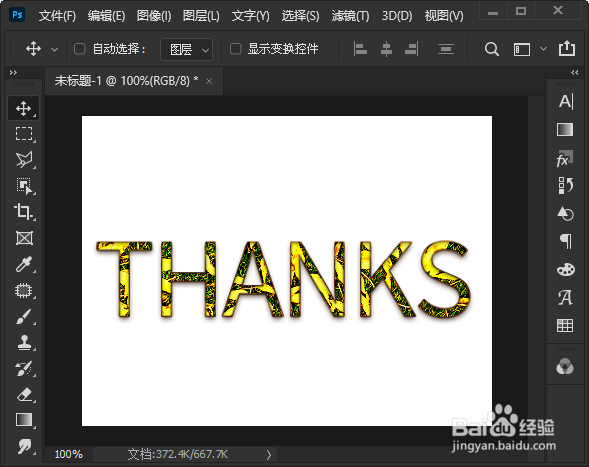Align horizontal centers of layers
Image resolution: width=589 pixels, height=467 pixels.
386,49
